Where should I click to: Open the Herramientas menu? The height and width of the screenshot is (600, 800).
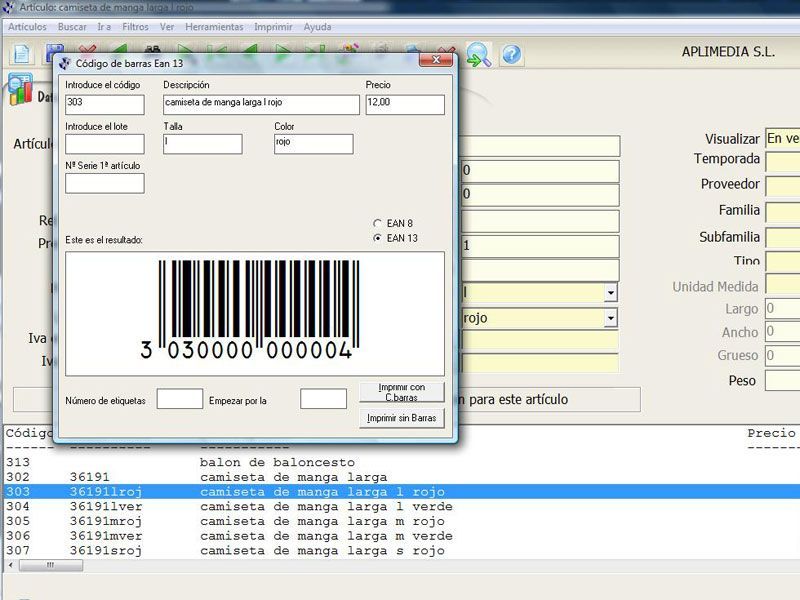point(214,27)
